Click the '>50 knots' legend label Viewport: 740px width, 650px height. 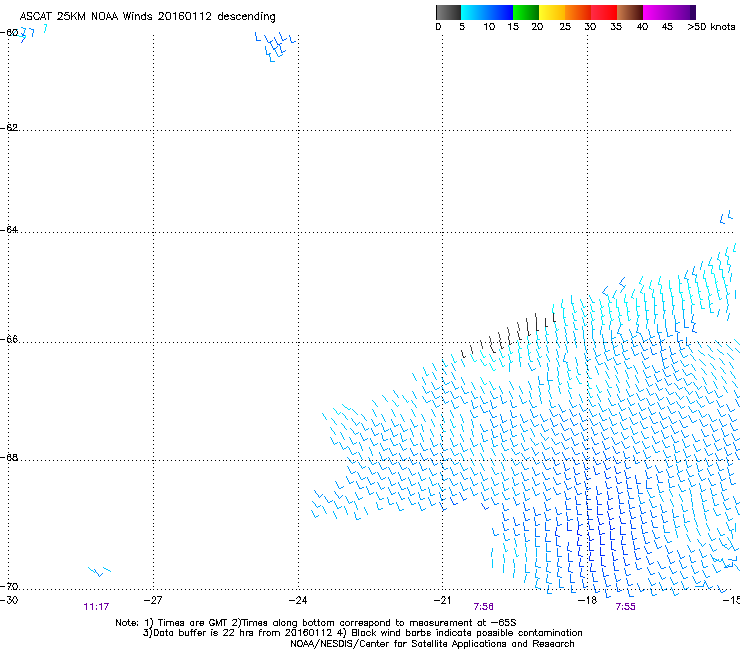711,27
